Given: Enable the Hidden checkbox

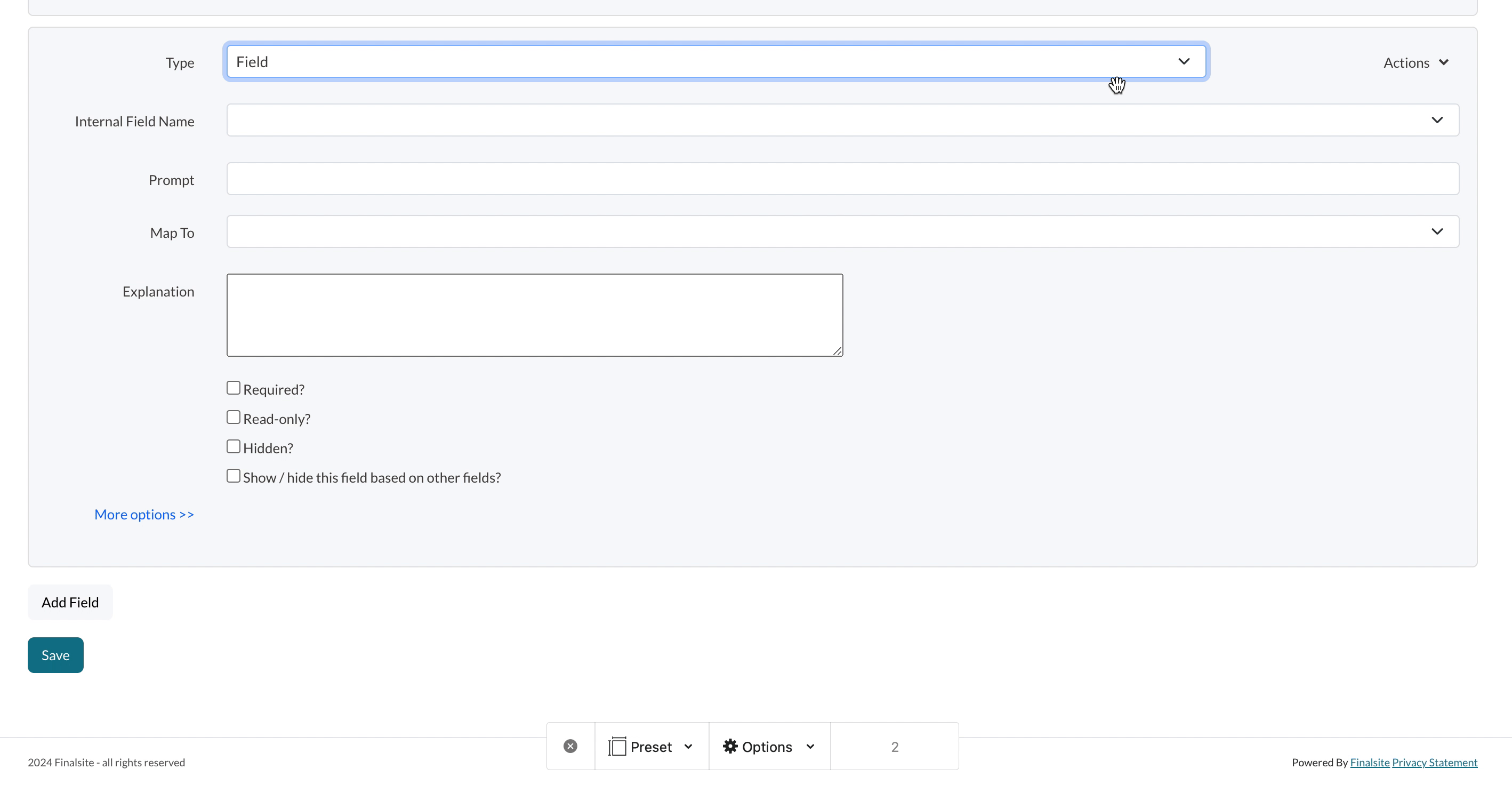Looking at the screenshot, I should (x=233, y=446).
